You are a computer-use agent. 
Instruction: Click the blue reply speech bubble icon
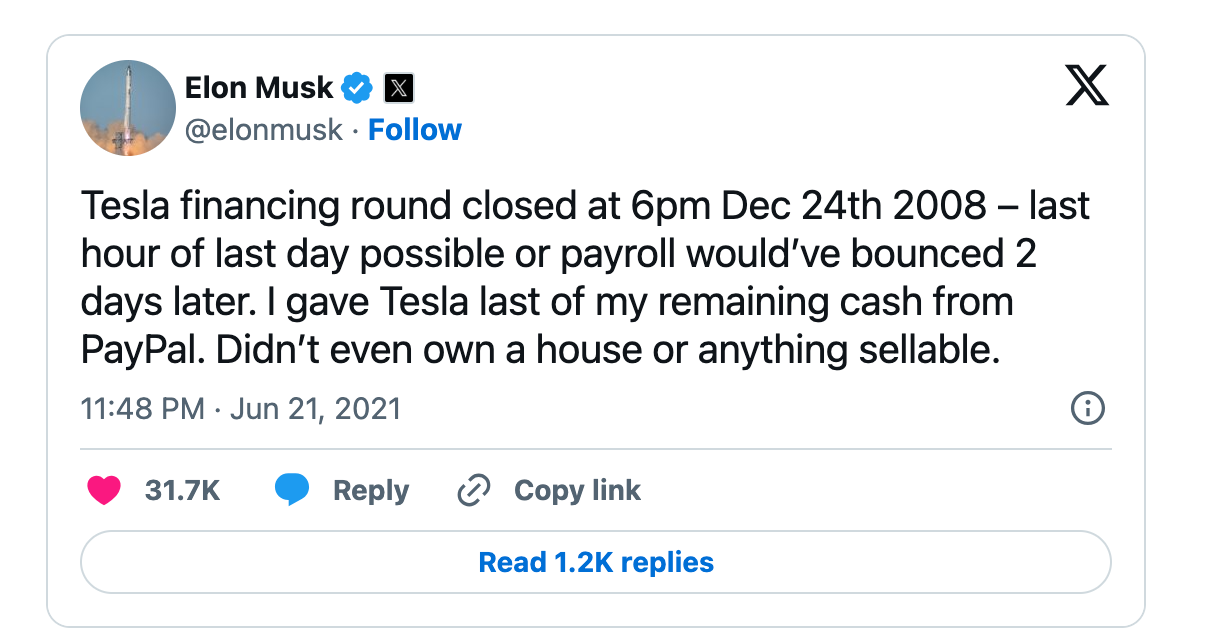point(290,490)
